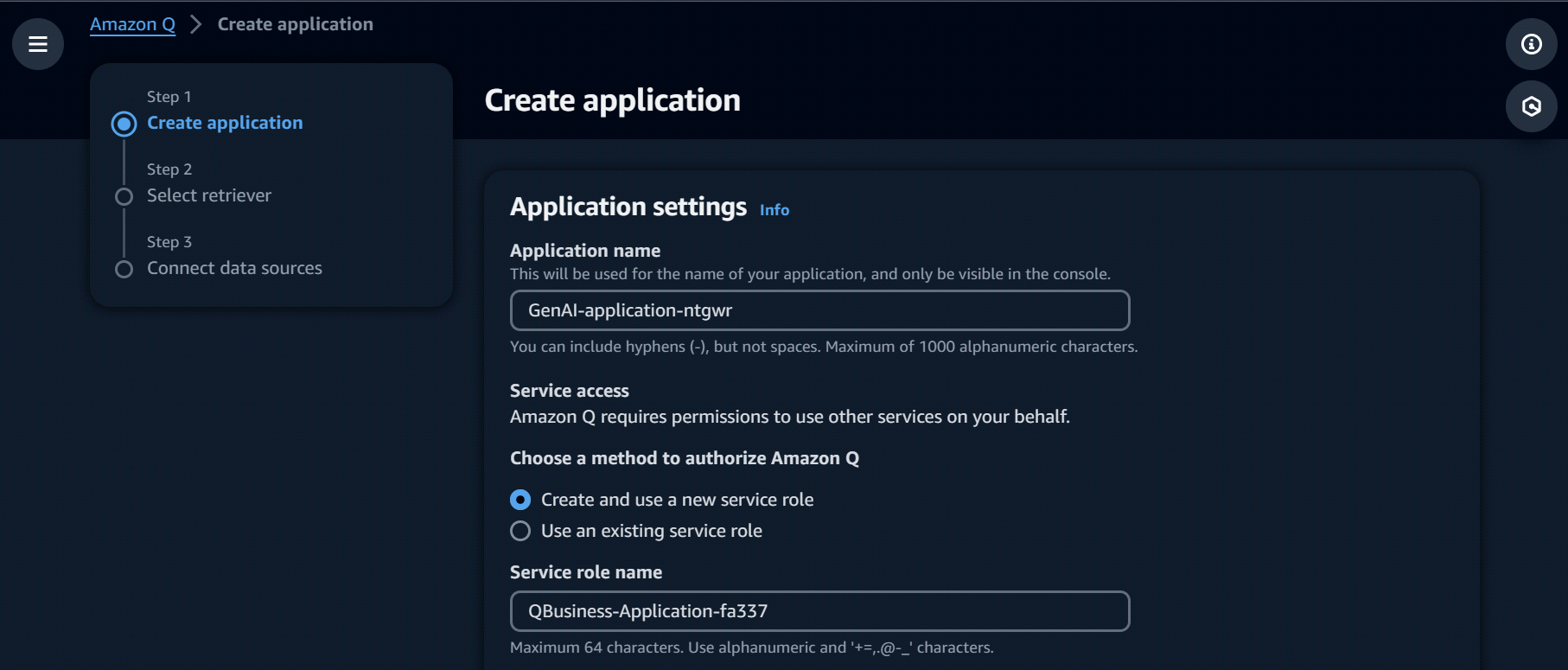Open the hamburger navigation menu

point(38,44)
